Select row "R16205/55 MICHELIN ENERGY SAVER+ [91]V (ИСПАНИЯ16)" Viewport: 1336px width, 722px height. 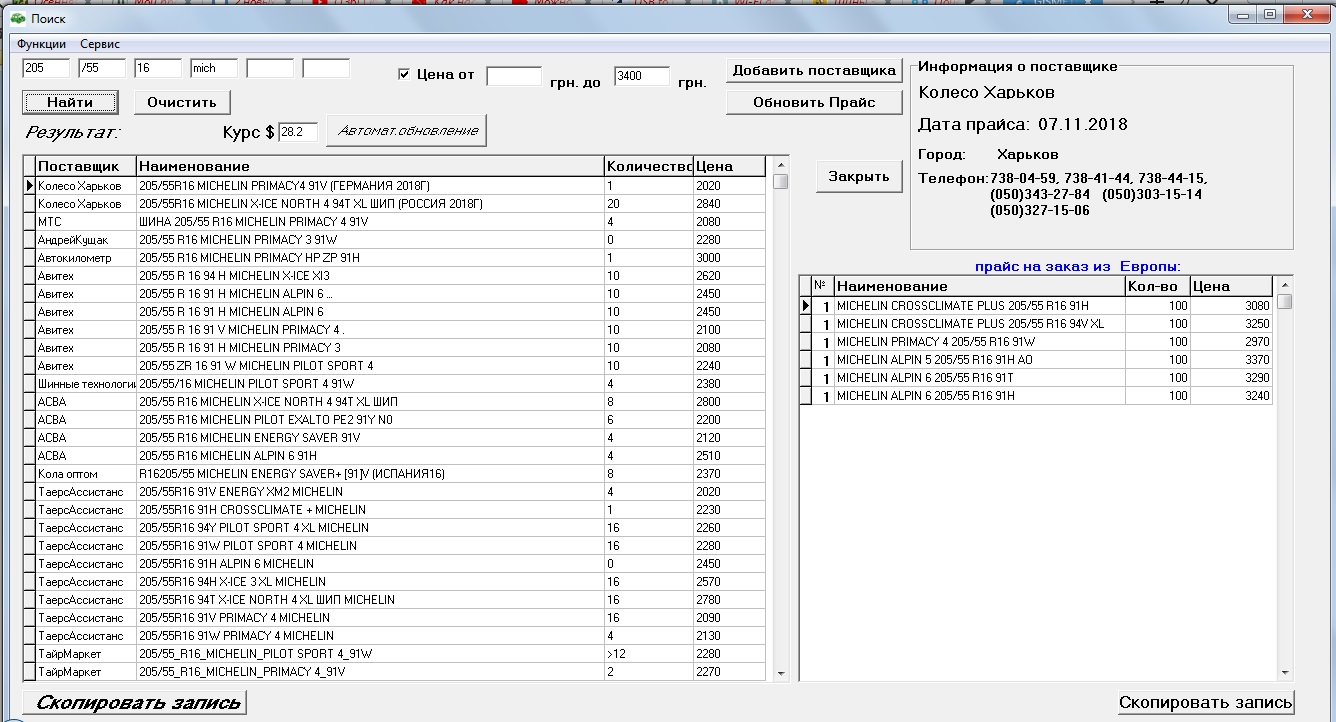click(x=394, y=474)
